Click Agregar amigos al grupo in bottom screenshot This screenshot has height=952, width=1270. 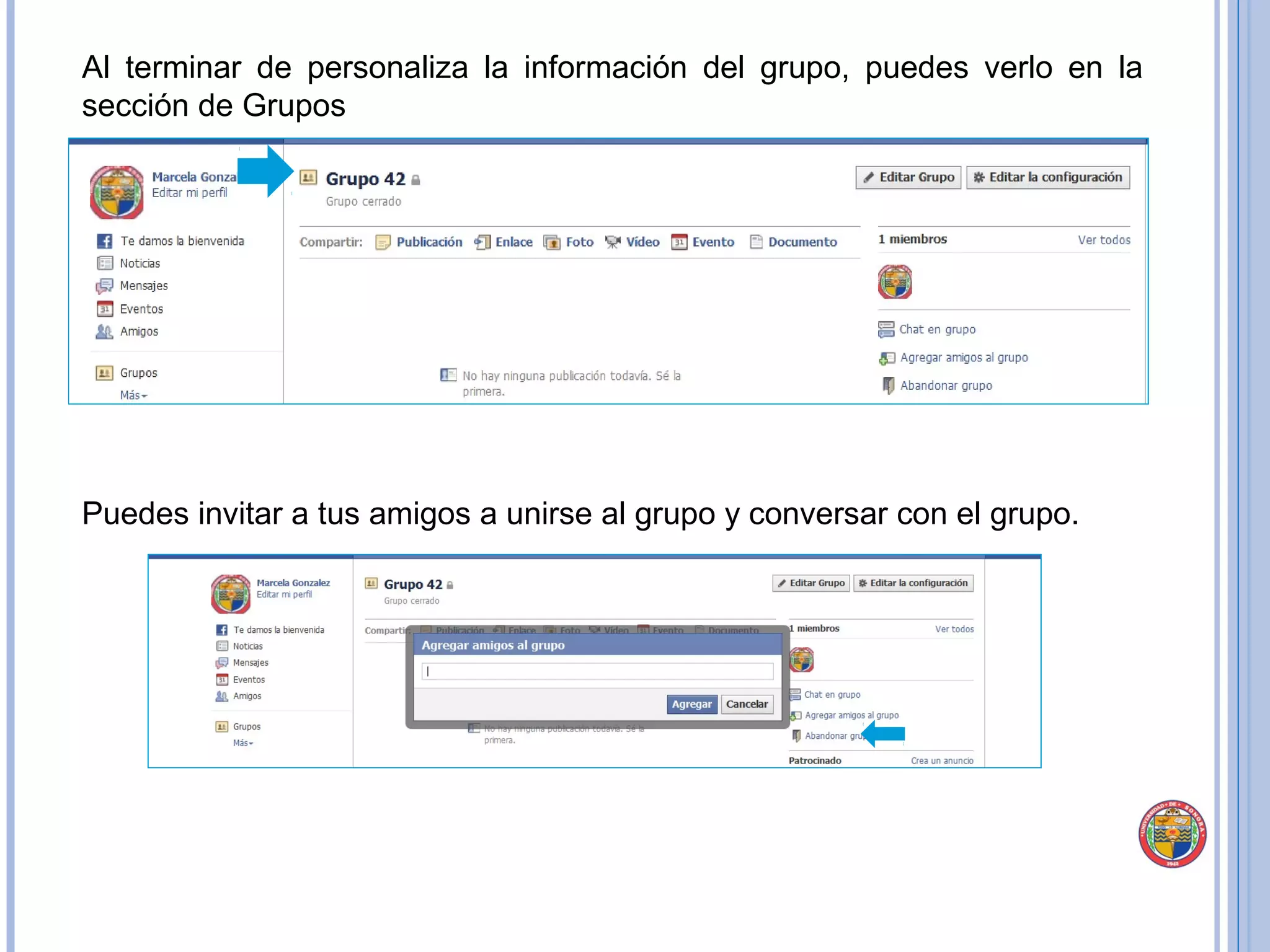point(851,715)
